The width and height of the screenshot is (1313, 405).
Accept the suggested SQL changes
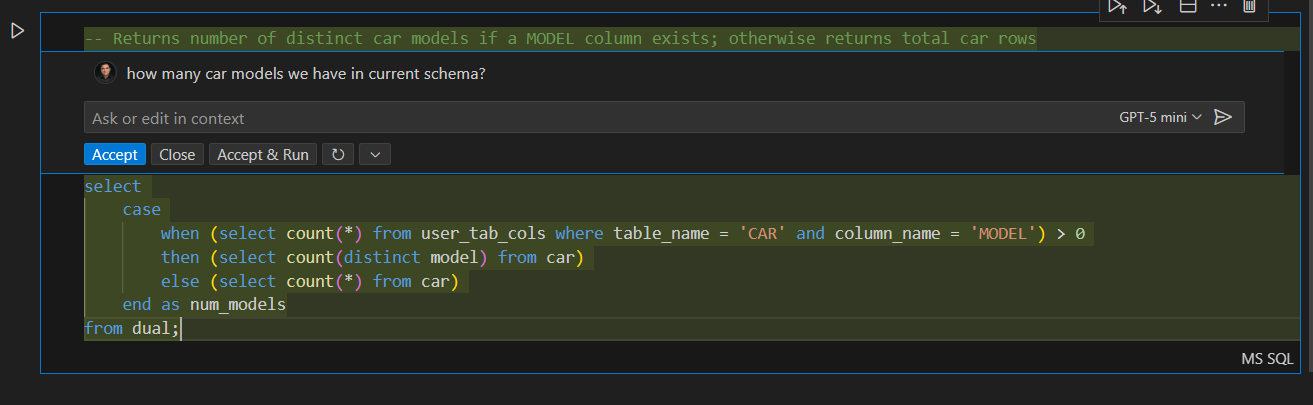(x=114, y=155)
